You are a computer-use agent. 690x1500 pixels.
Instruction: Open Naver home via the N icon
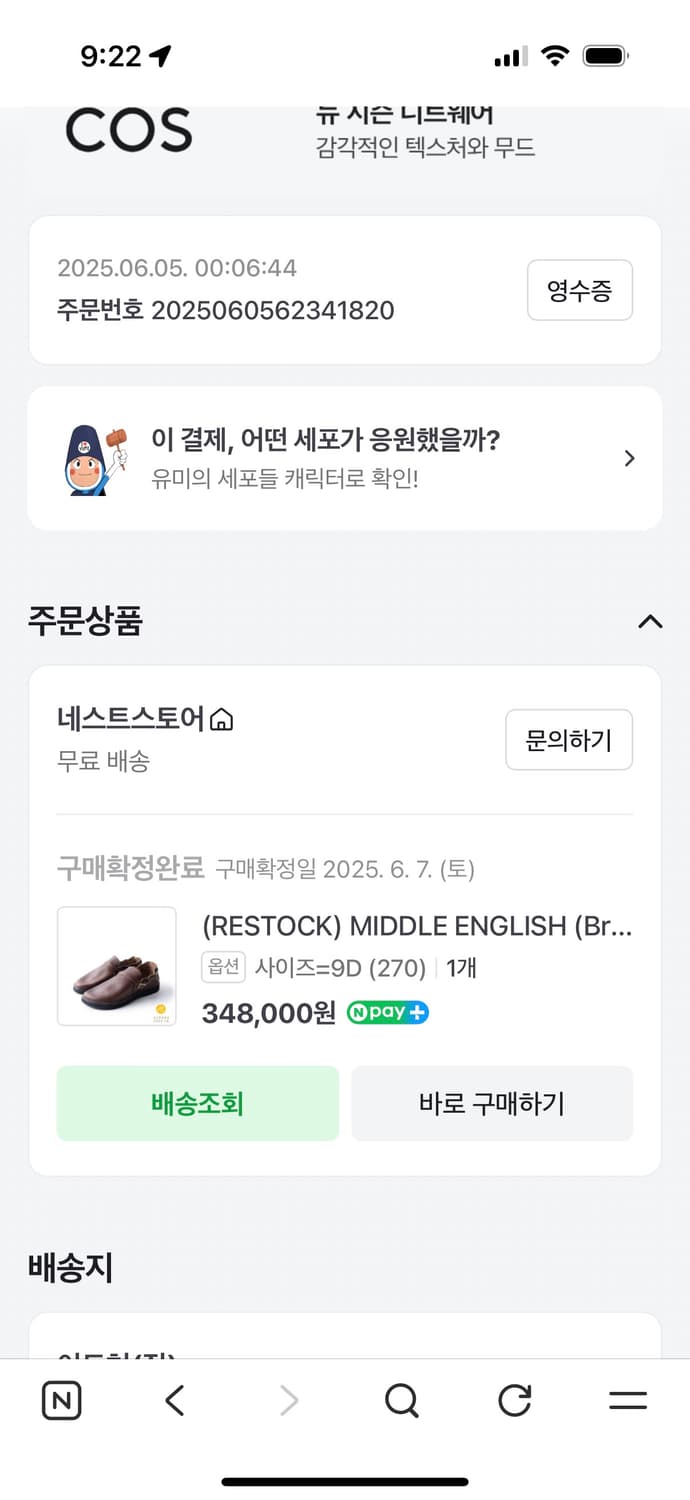[60, 1400]
